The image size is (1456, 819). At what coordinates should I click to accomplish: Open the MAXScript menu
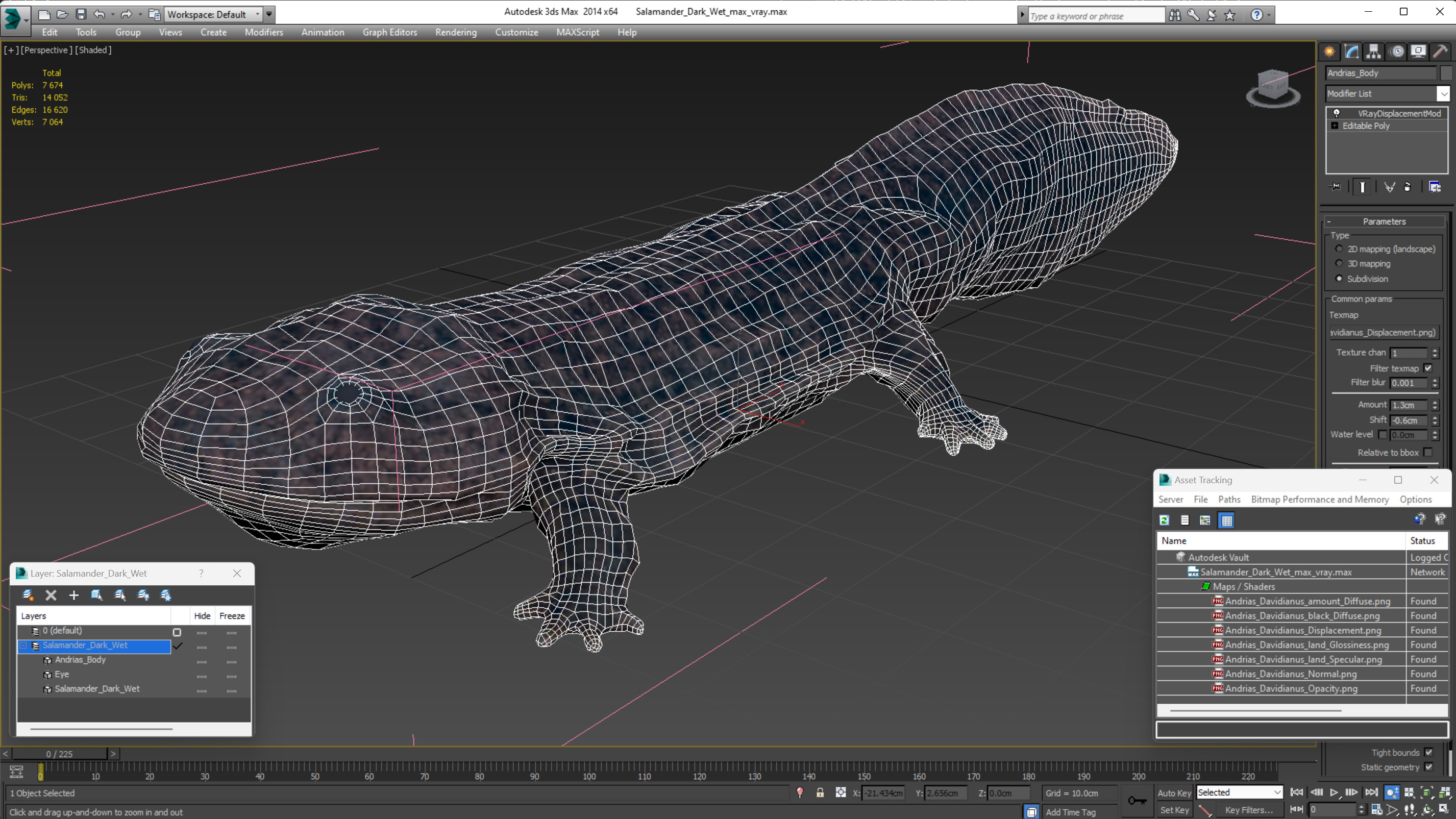click(577, 32)
